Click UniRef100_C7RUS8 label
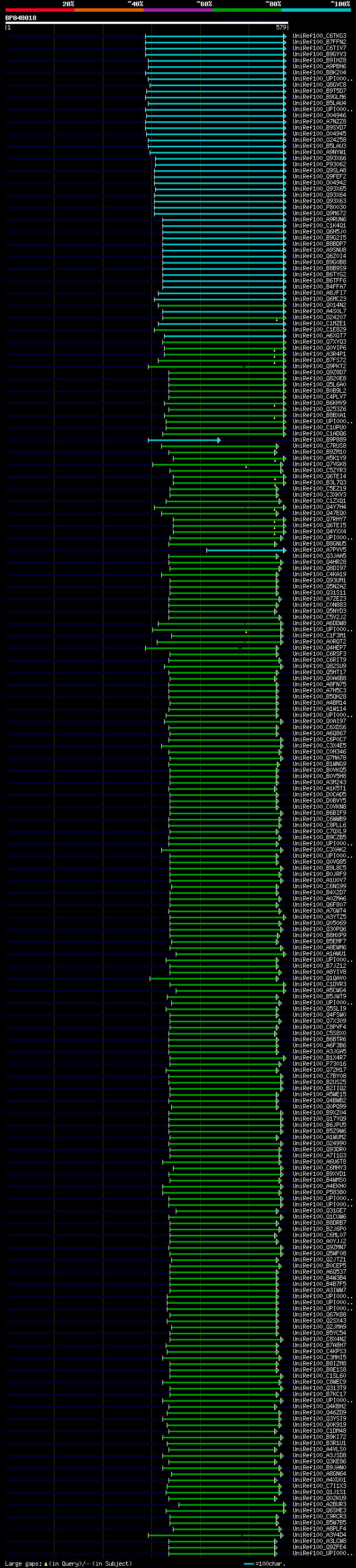 319,446
